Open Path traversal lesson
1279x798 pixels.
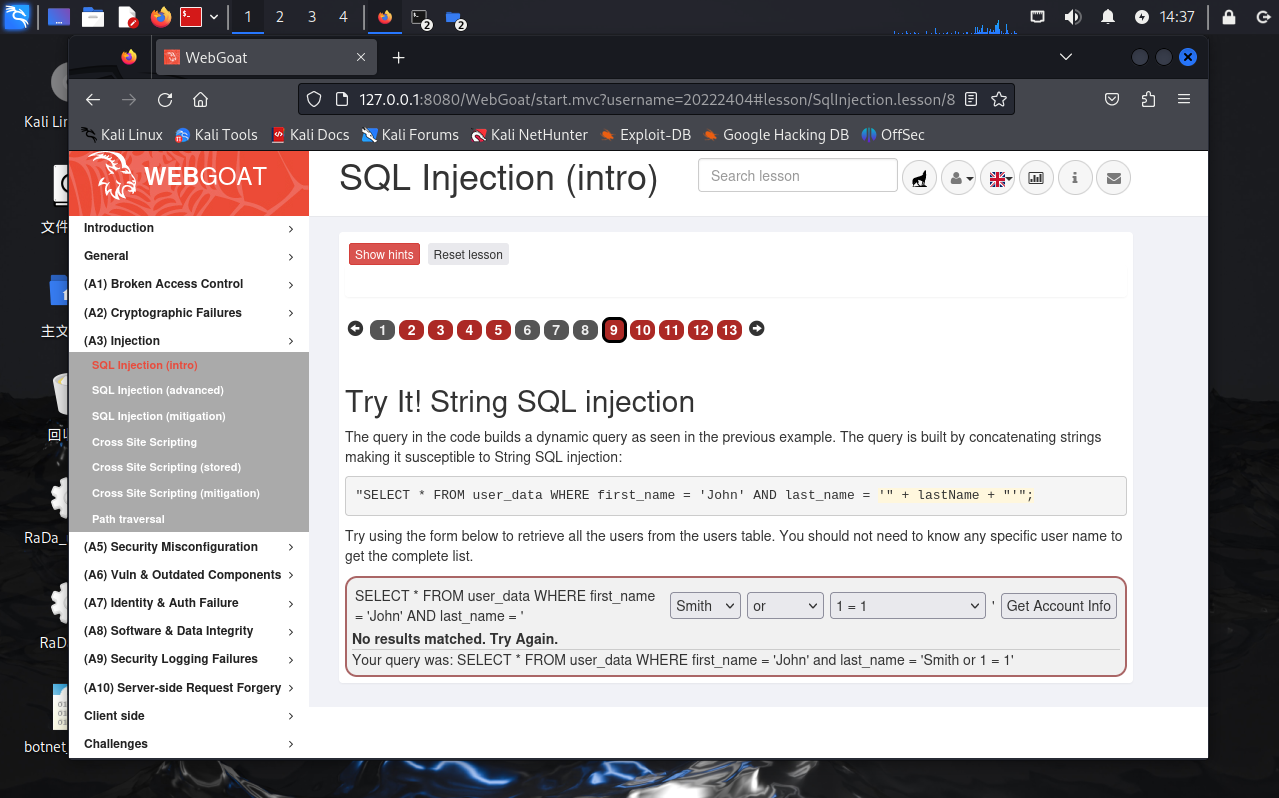(x=128, y=519)
